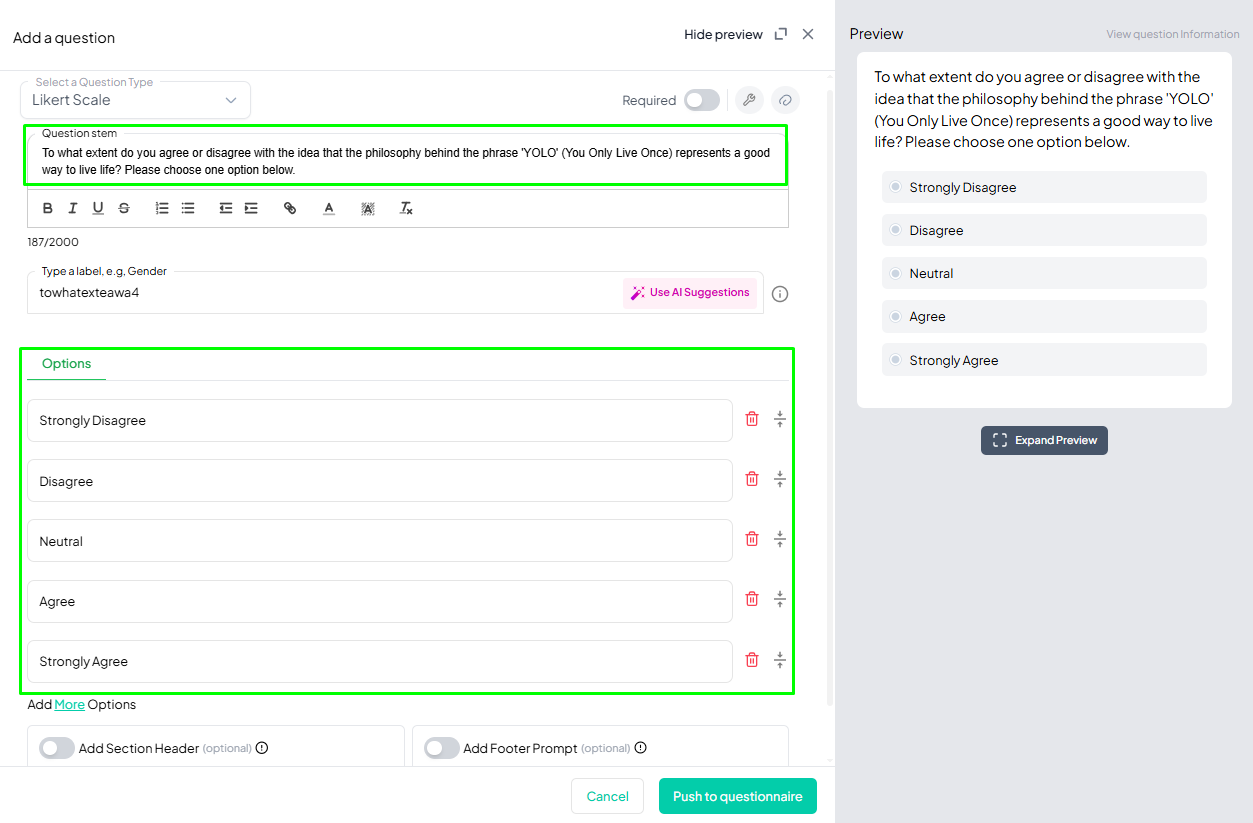
Task: Edit the Agree option field
Action: 380,601
